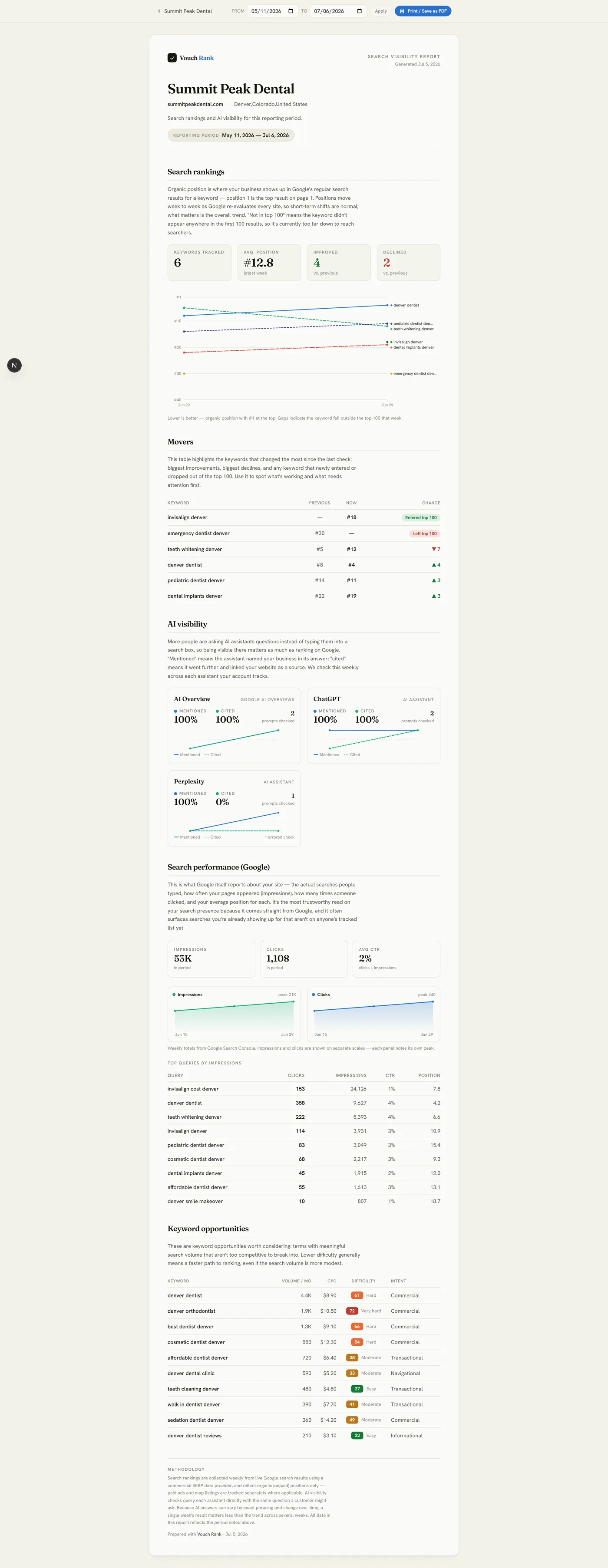Click the reporting period May 11 — Jul 6 pill

[x=231, y=135]
